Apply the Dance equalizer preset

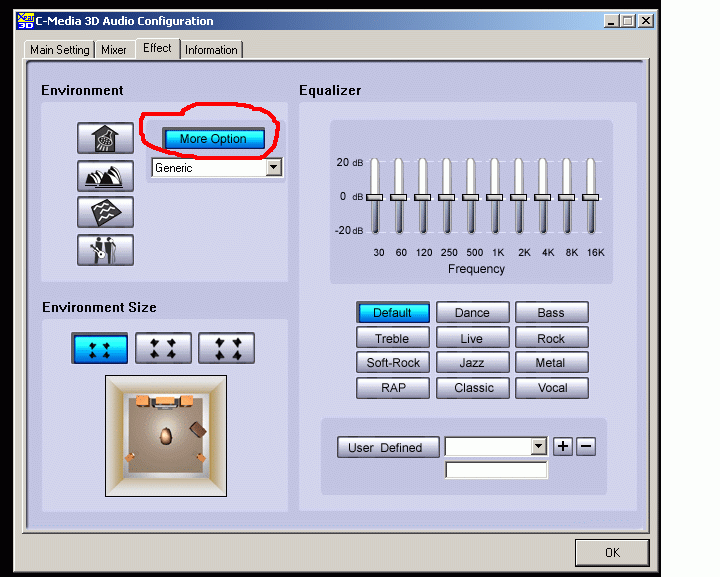(472, 313)
